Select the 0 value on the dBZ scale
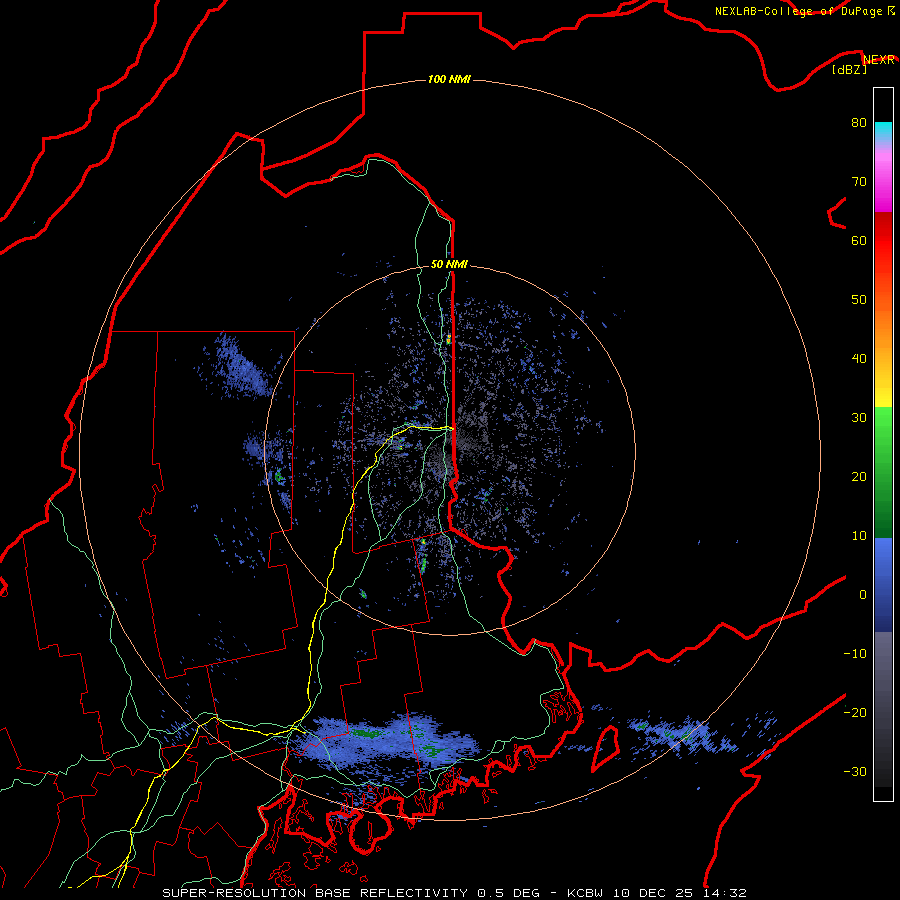 pos(863,595)
